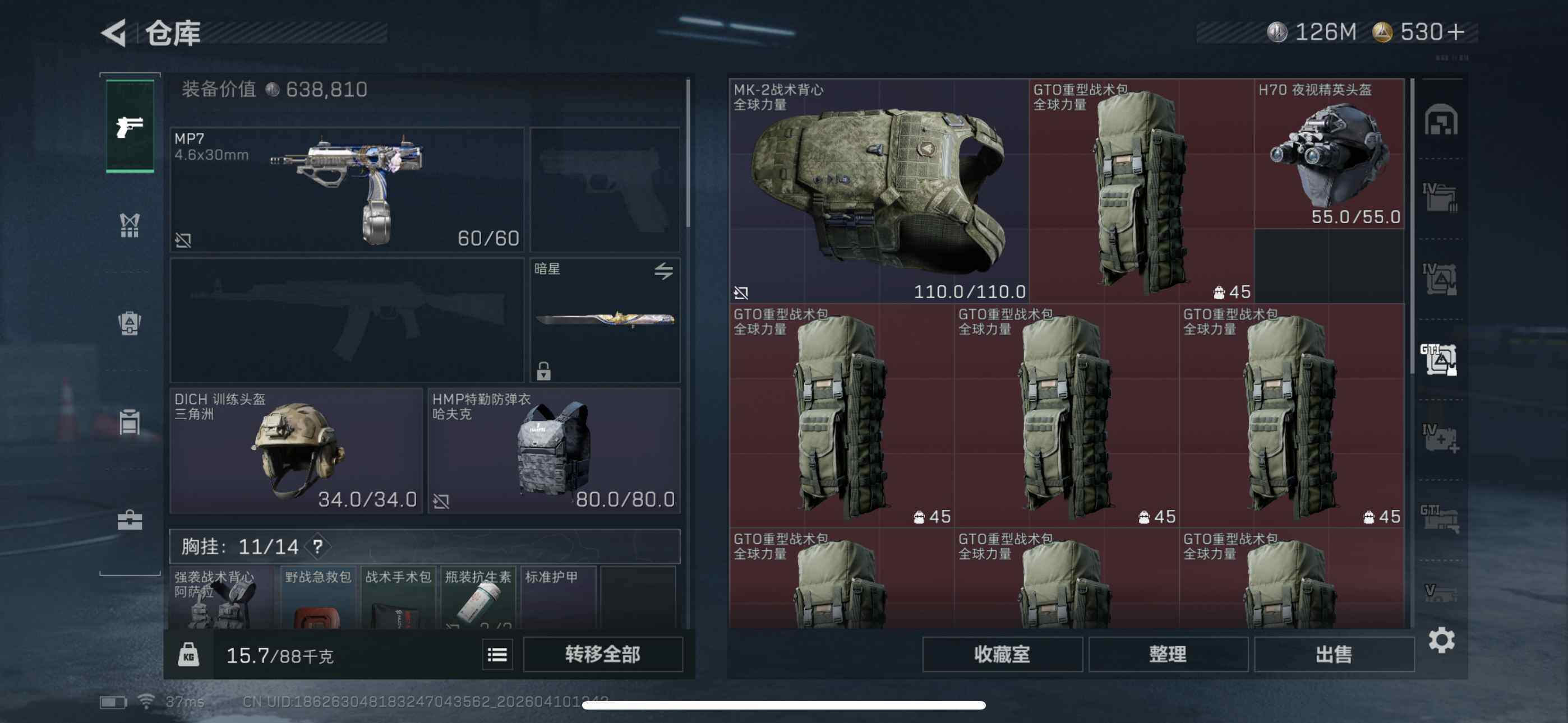Open the chest rig sidebar tab
Viewport: 1568px width, 723px height.
[130, 225]
